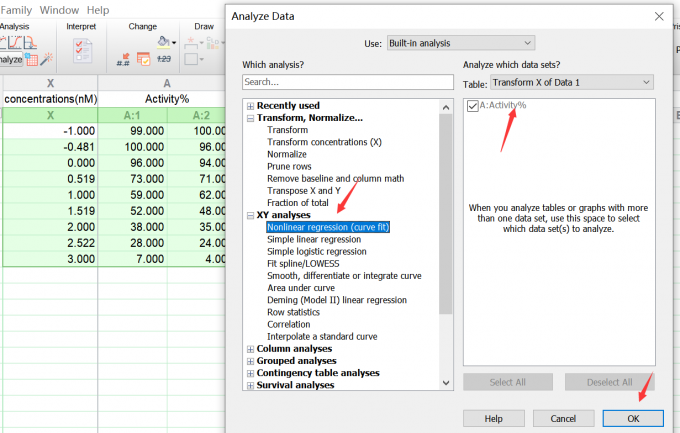Open the Use Built-in analysis dropdown

point(464,44)
